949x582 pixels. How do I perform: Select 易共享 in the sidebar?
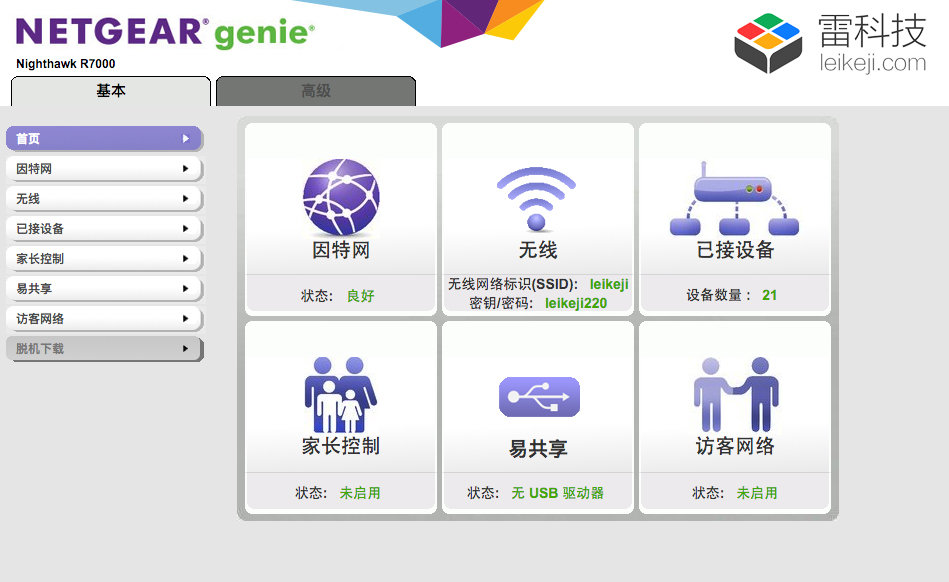coord(103,289)
